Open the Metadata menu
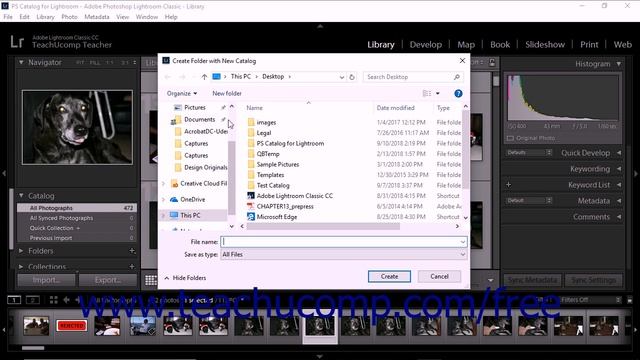640x360 pixels. (x=97, y=17)
